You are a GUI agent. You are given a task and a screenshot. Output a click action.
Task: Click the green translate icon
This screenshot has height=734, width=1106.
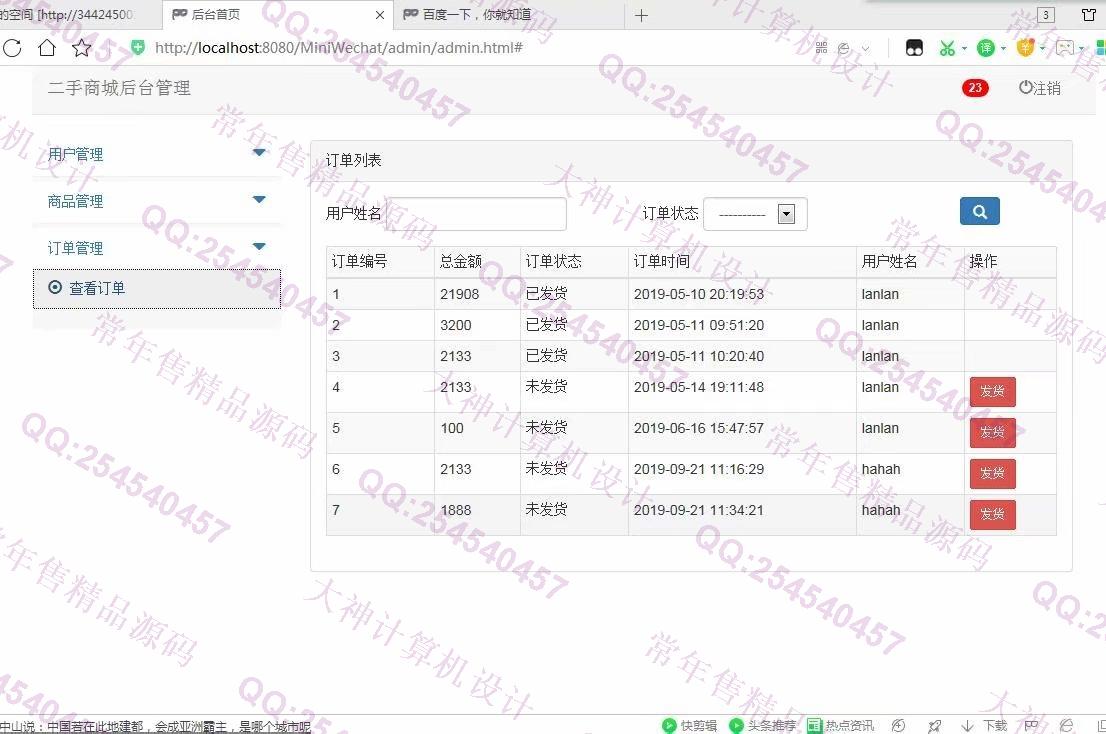point(985,48)
